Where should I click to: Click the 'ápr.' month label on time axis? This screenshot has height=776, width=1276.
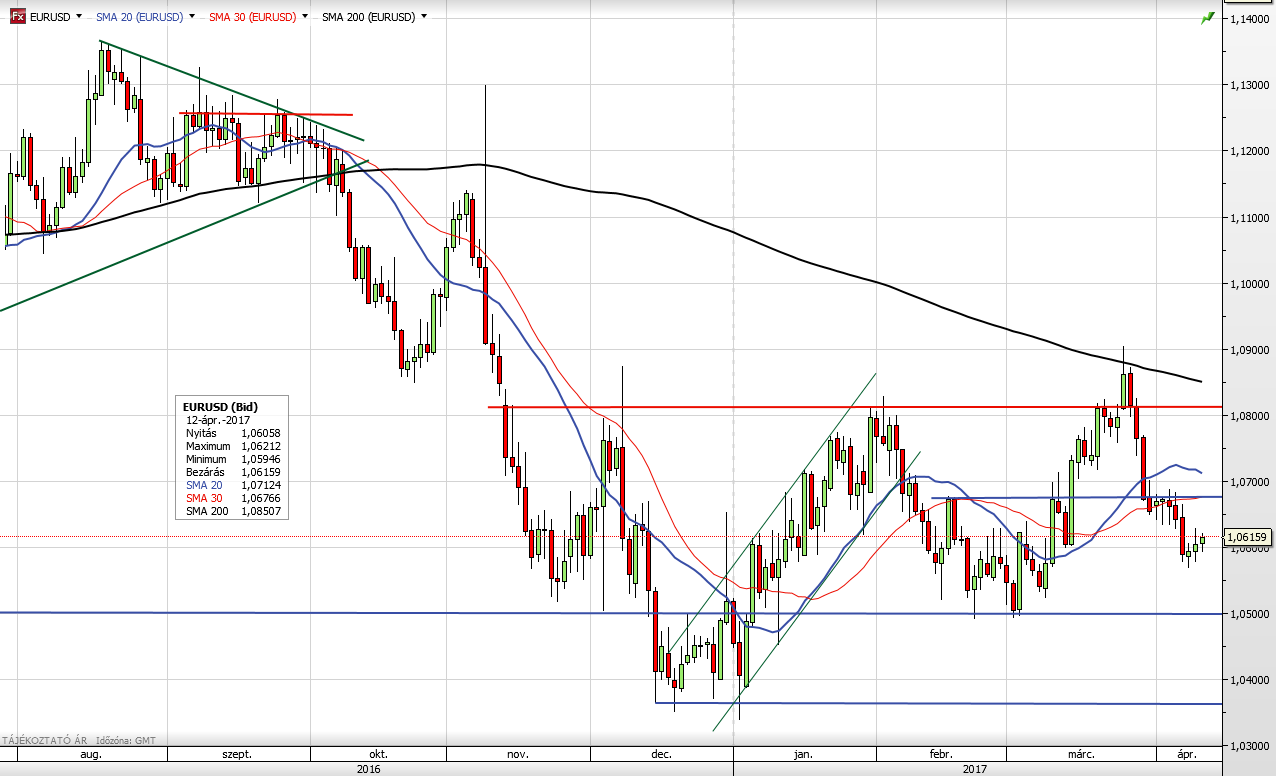coord(1186,755)
